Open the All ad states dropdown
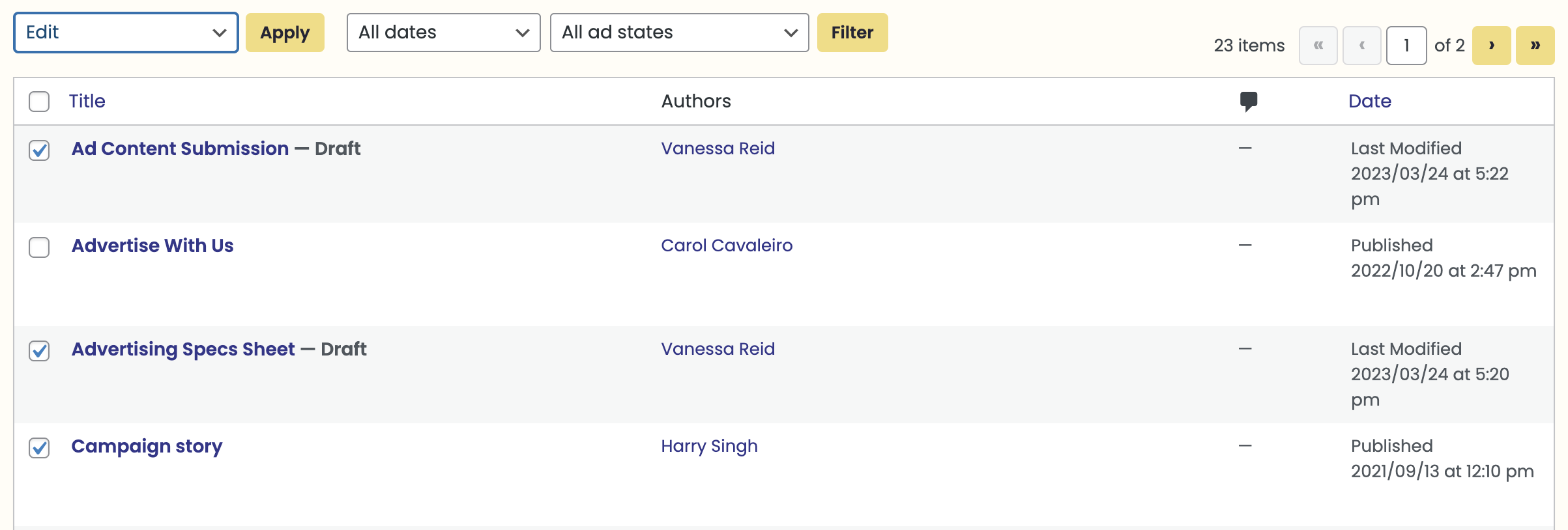Image resolution: width=1568 pixels, height=530 pixels. point(680,33)
